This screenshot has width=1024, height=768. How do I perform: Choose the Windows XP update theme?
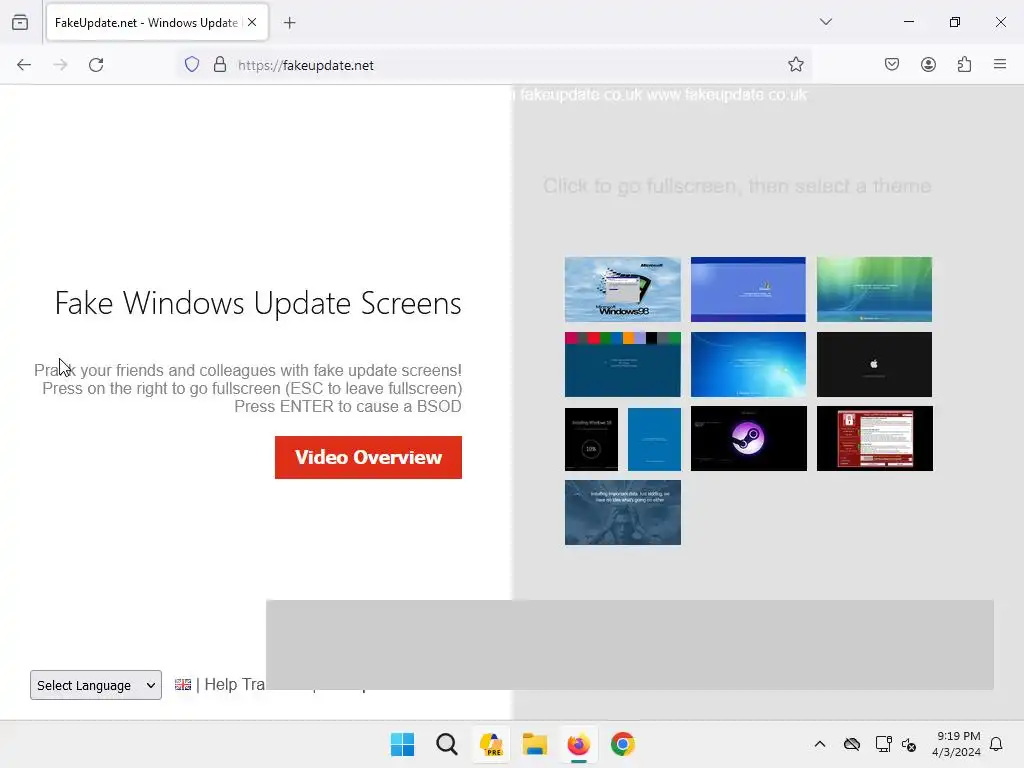(x=748, y=289)
